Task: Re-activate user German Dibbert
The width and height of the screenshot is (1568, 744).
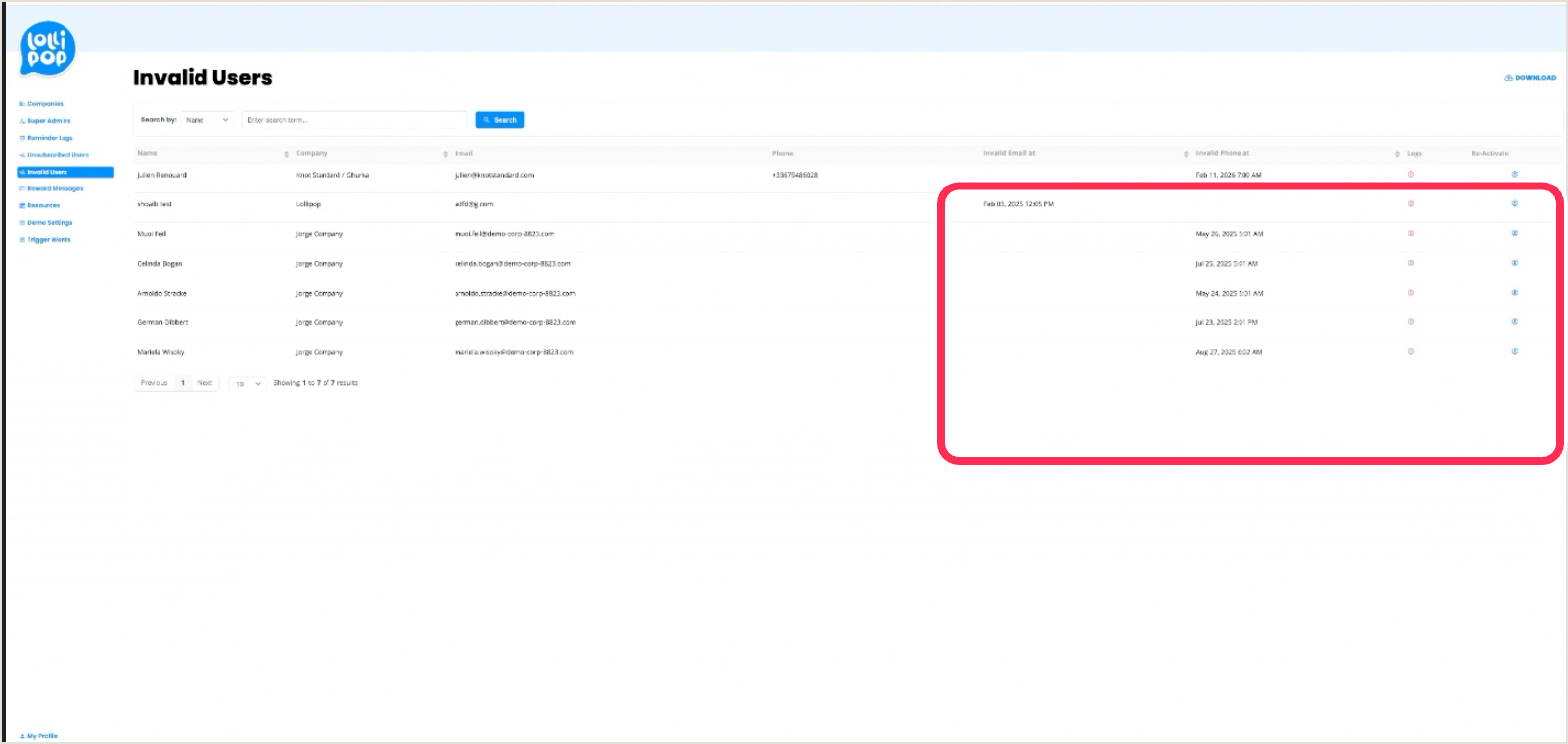Action: [x=1515, y=322]
